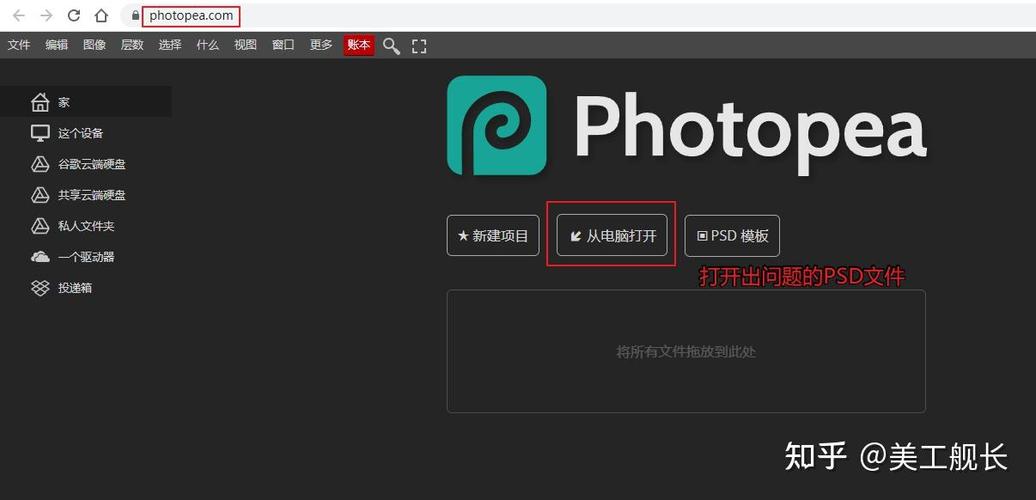Toggle fullscreen mode icon
This screenshot has height=500, width=1036.
point(419,46)
